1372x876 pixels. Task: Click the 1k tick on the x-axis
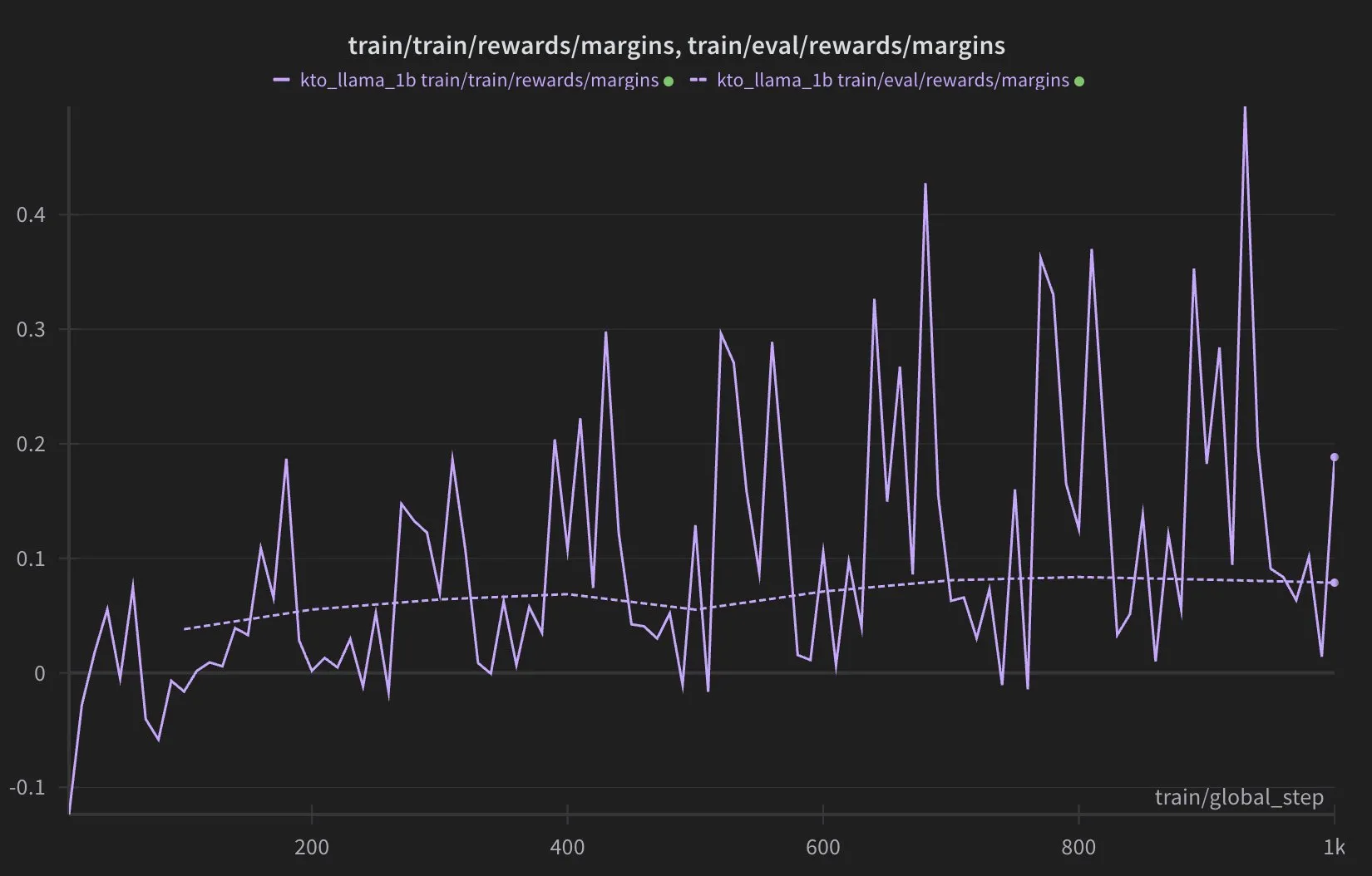[1334, 848]
